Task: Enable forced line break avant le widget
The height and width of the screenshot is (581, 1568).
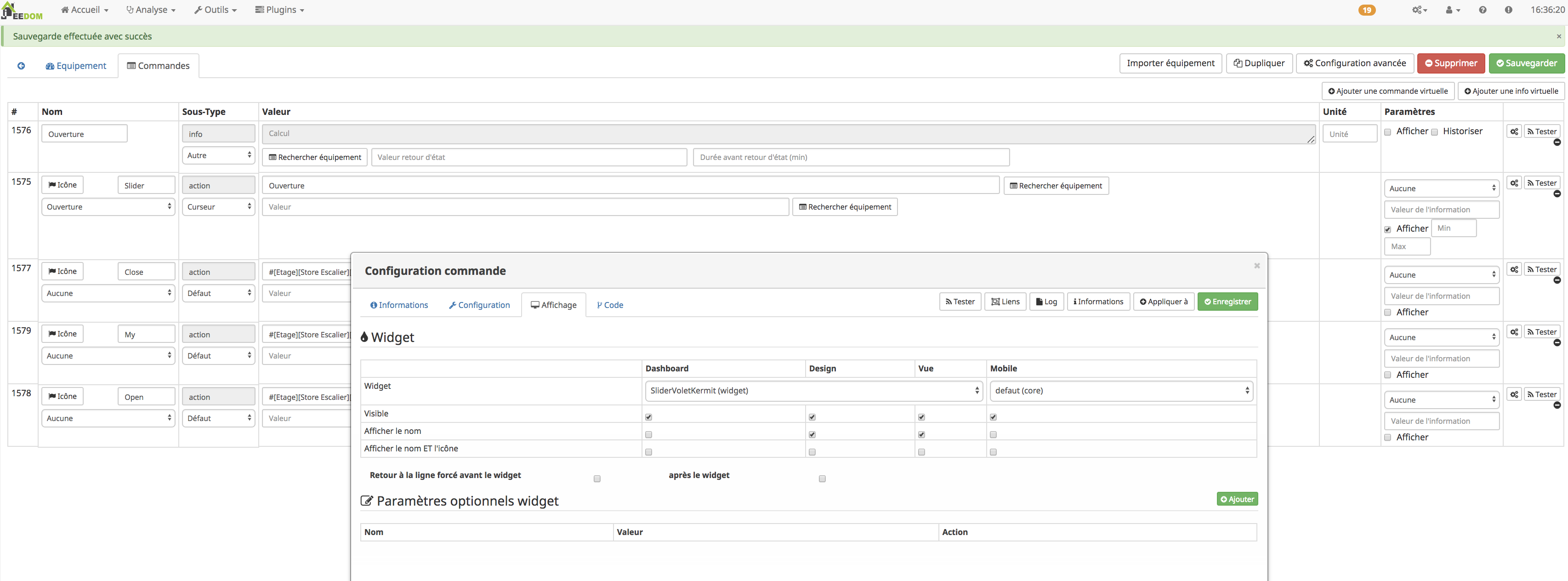Action: tap(597, 478)
